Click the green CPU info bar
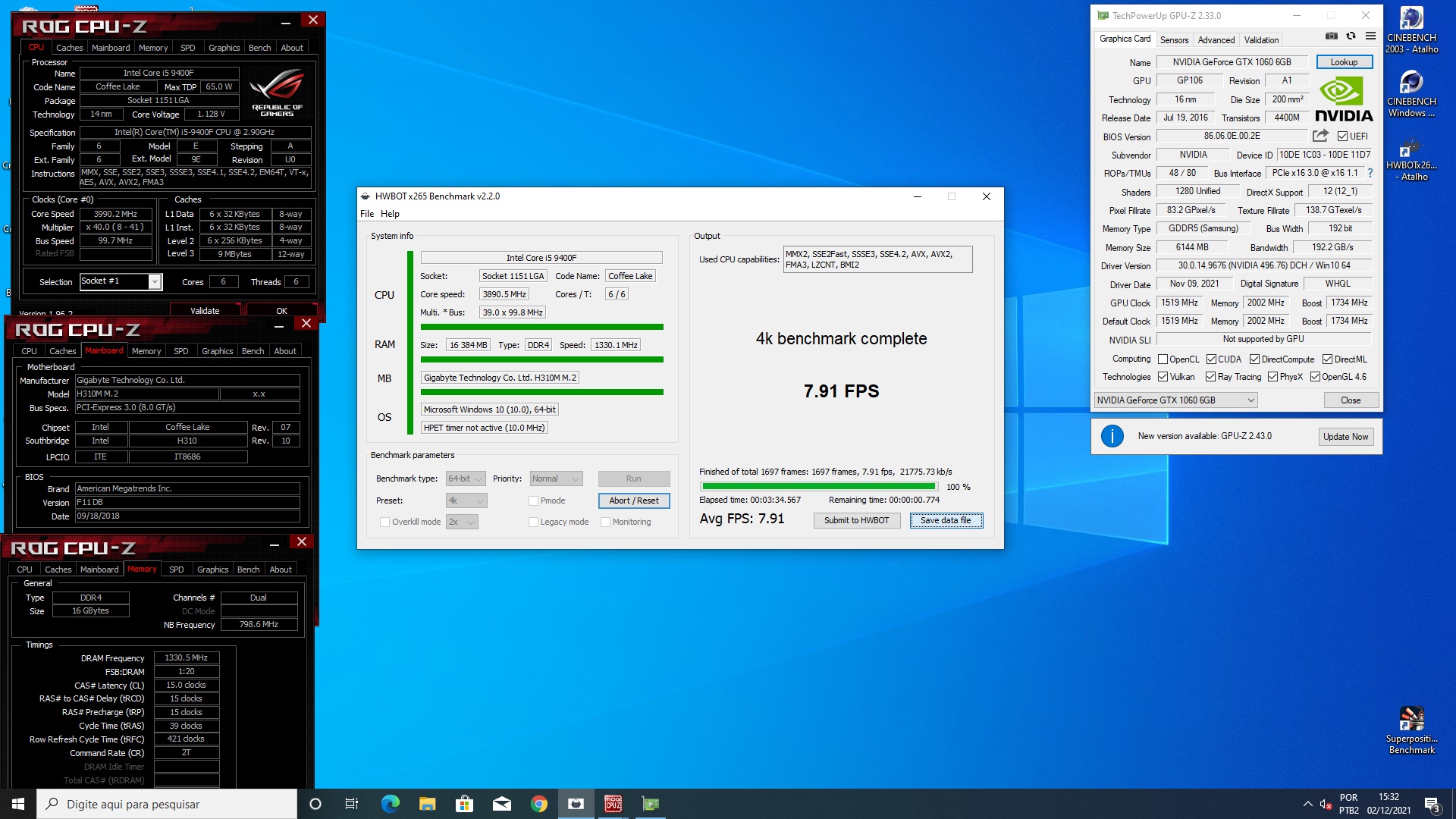Viewport: 1456px width, 819px height. click(541, 327)
